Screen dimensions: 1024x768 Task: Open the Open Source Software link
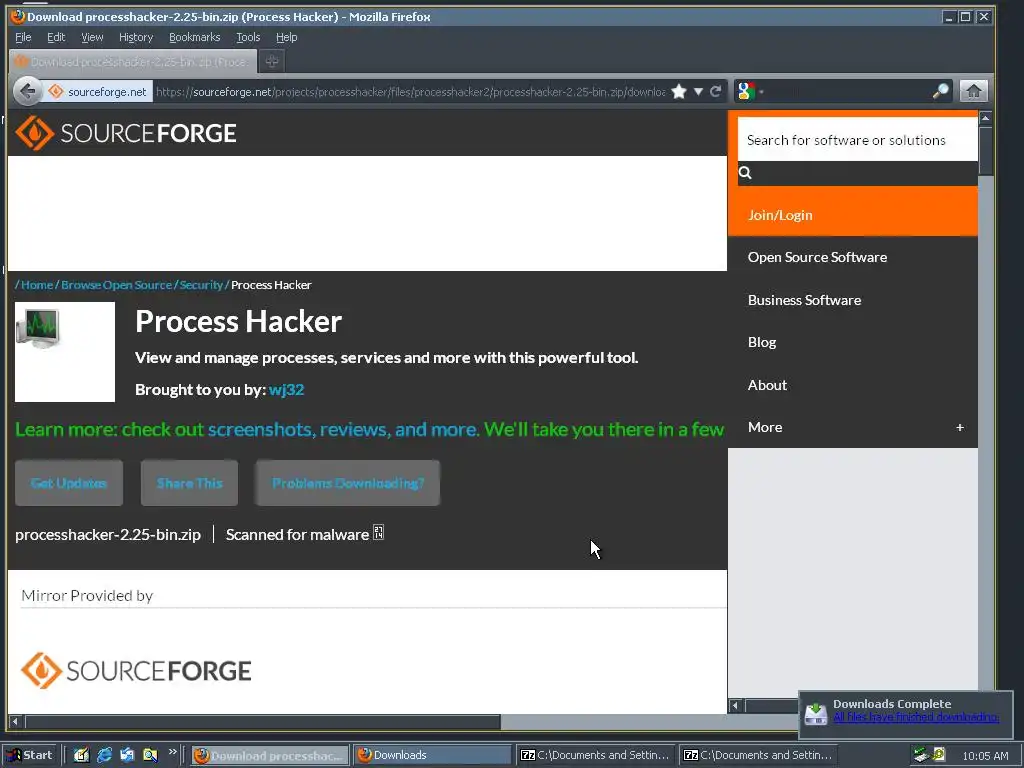(x=817, y=257)
